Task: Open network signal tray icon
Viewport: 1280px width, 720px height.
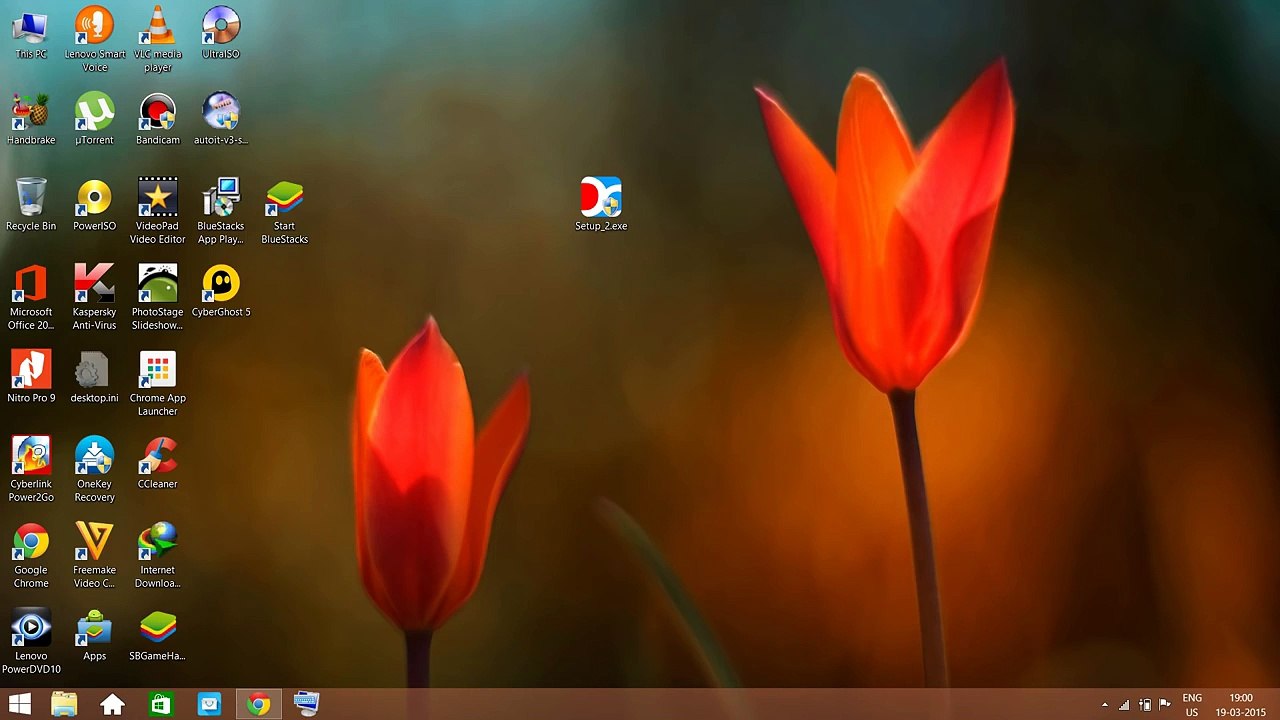Action: [1124, 705]
